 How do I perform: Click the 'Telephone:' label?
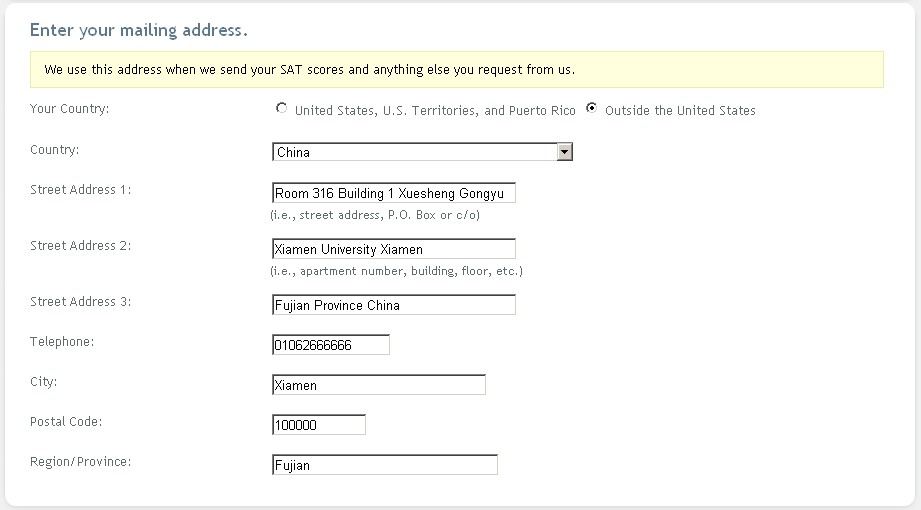[x=62, y=342]
